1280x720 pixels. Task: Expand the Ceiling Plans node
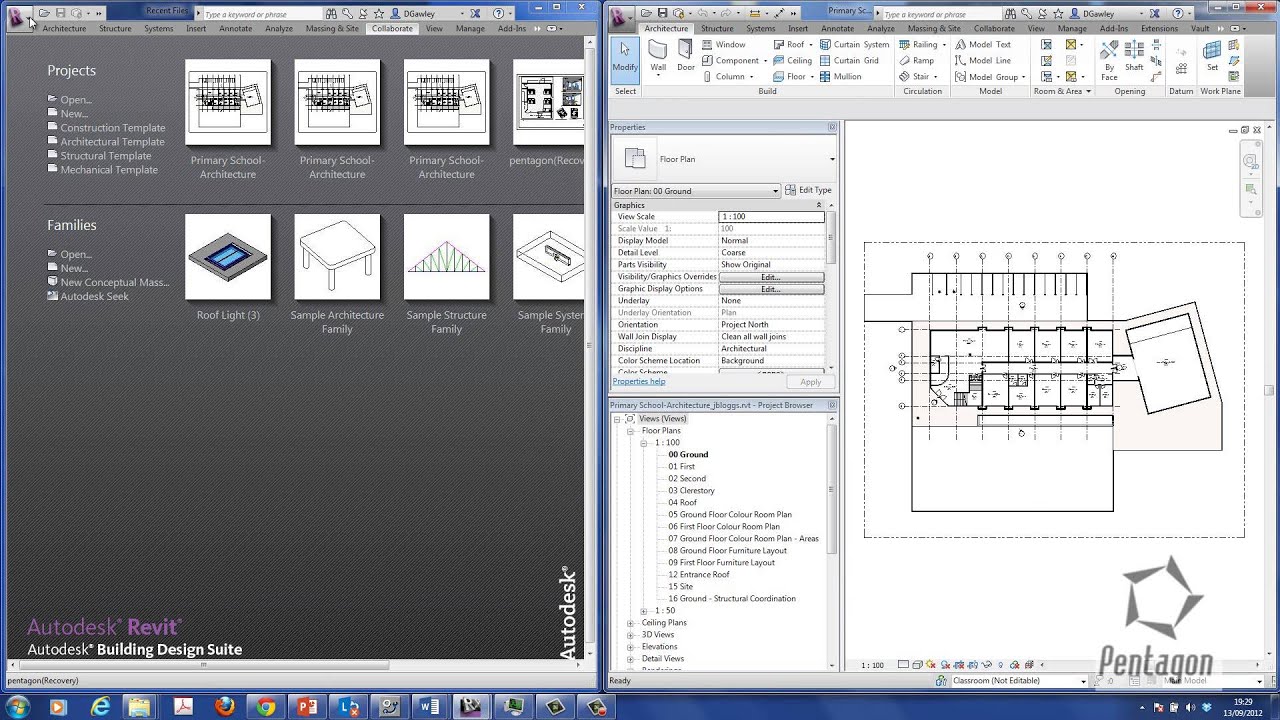pyautogui.click(x=631, y=623)
